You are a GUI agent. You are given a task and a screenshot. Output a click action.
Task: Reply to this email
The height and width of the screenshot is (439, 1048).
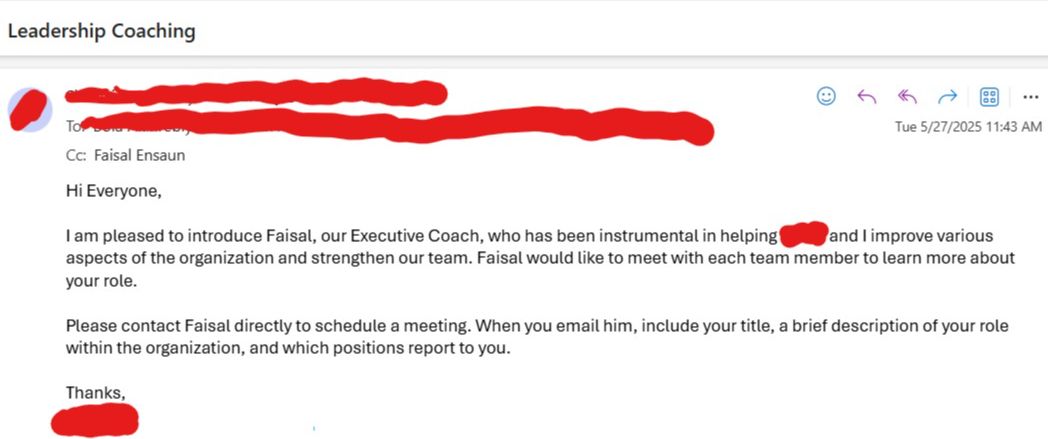[x=867, y=96]
